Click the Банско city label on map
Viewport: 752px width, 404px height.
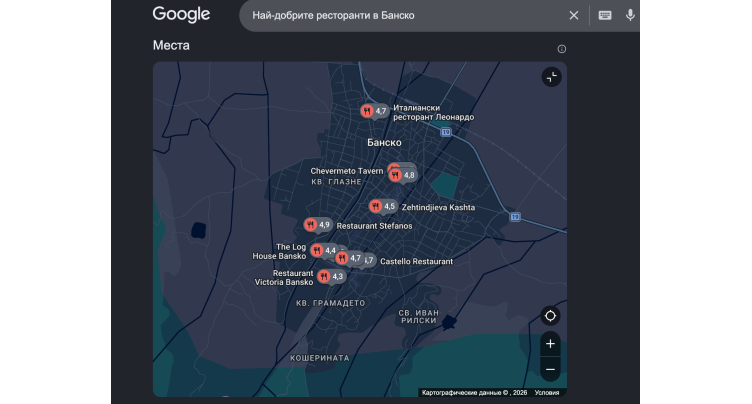pyautogui.click(x=384, y=143)
